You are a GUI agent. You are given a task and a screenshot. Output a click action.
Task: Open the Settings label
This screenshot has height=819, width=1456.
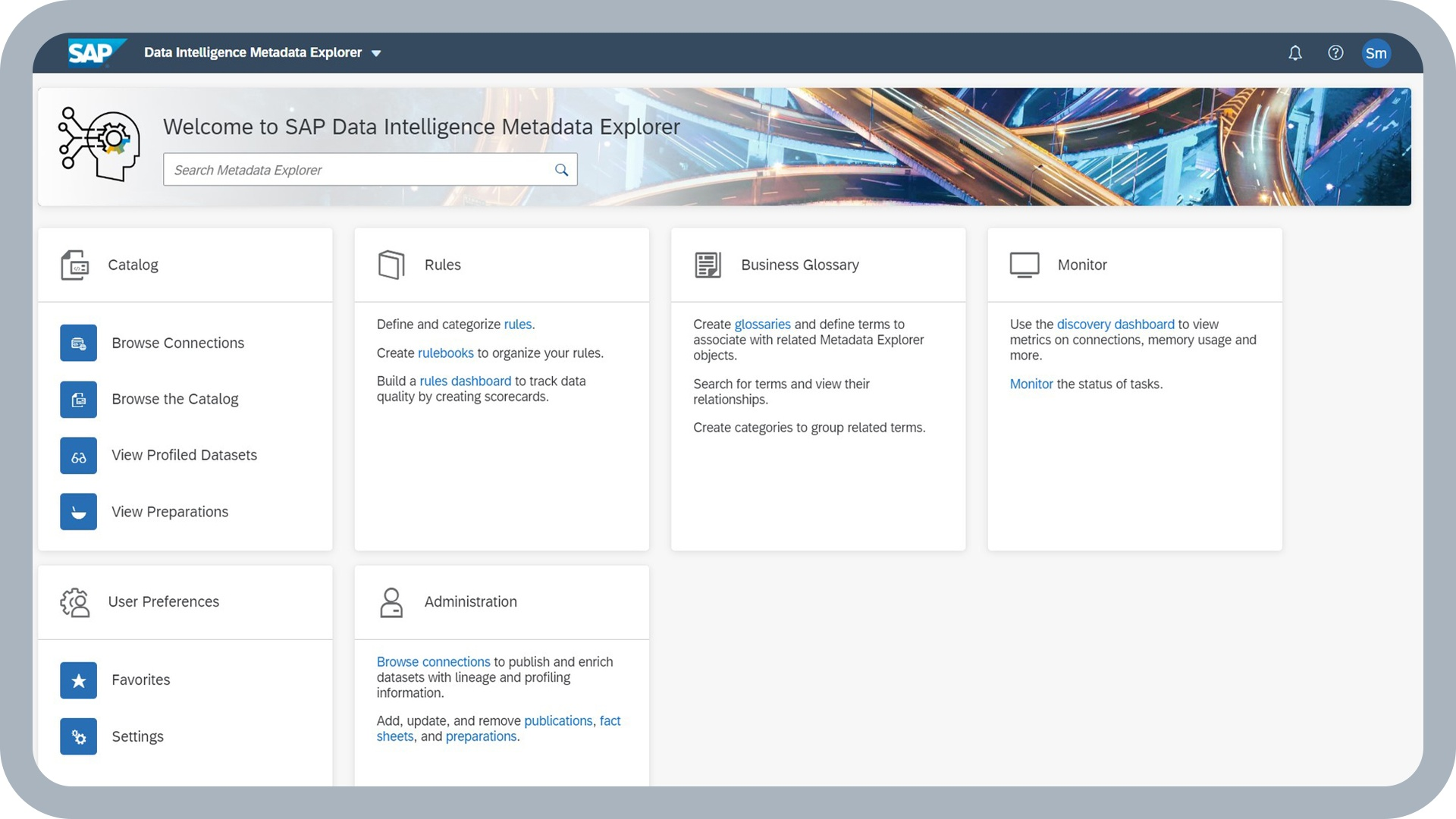coord(138,737)
